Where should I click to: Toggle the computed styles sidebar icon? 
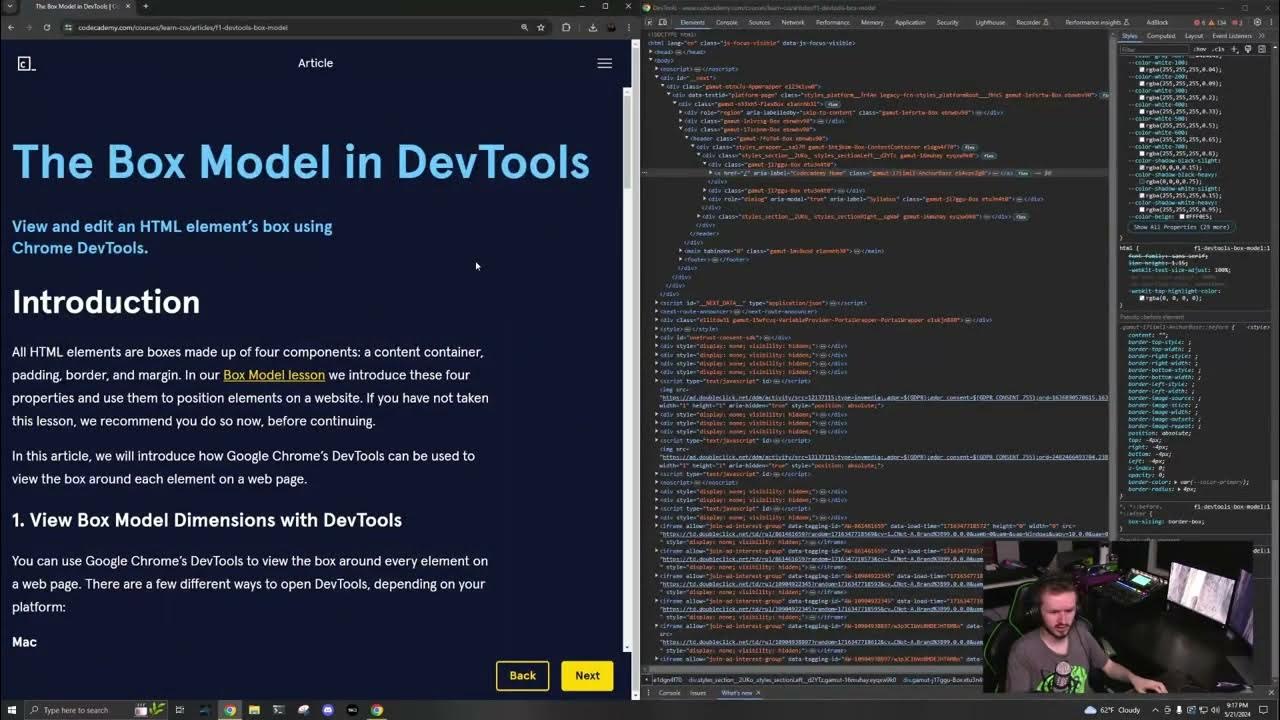click(1261, 49)
